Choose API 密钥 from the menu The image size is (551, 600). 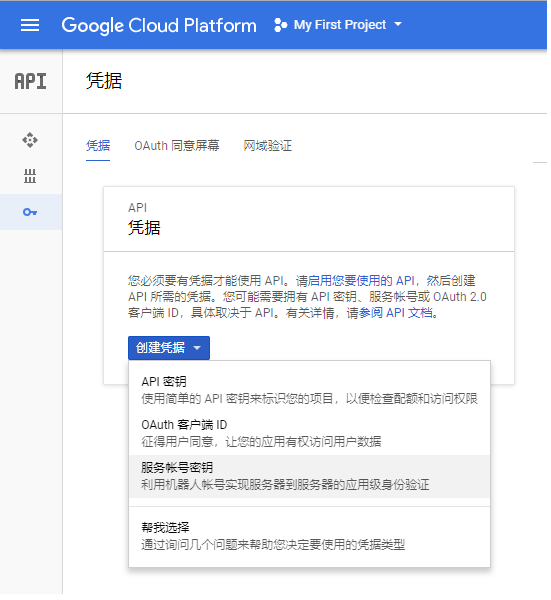[x=310, y=390]
